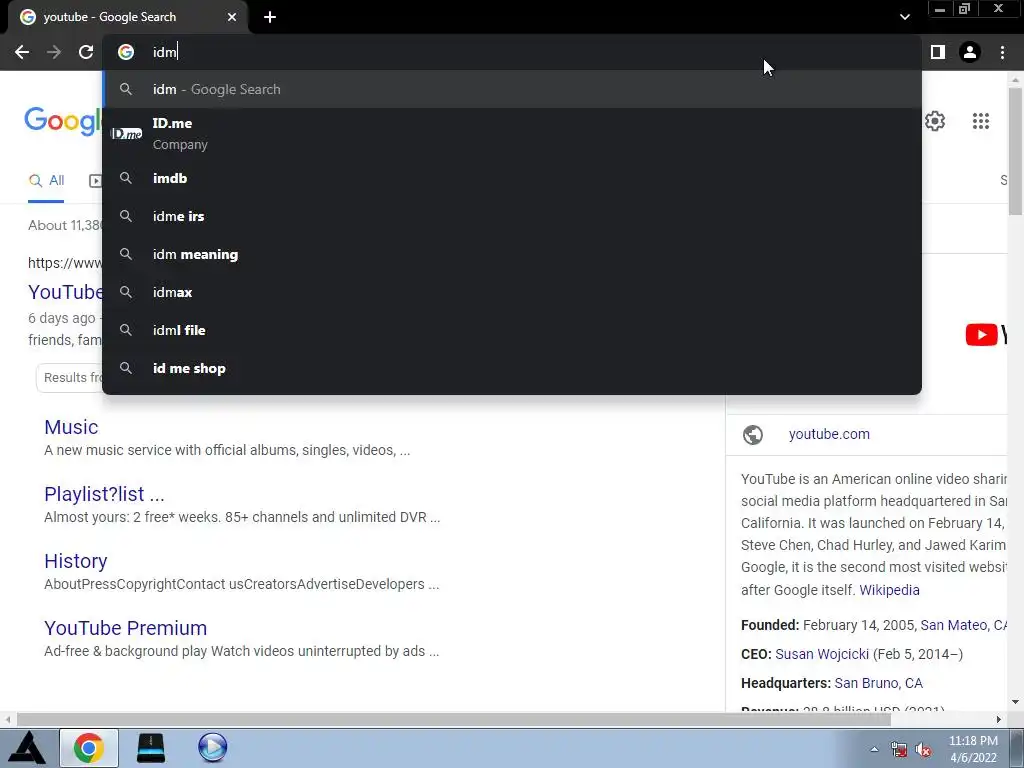Image resolution: width=1024 pixels, height=768 pixels.
Task: Open the Susan Wojcicki link
Action: [x=822, y=654]
